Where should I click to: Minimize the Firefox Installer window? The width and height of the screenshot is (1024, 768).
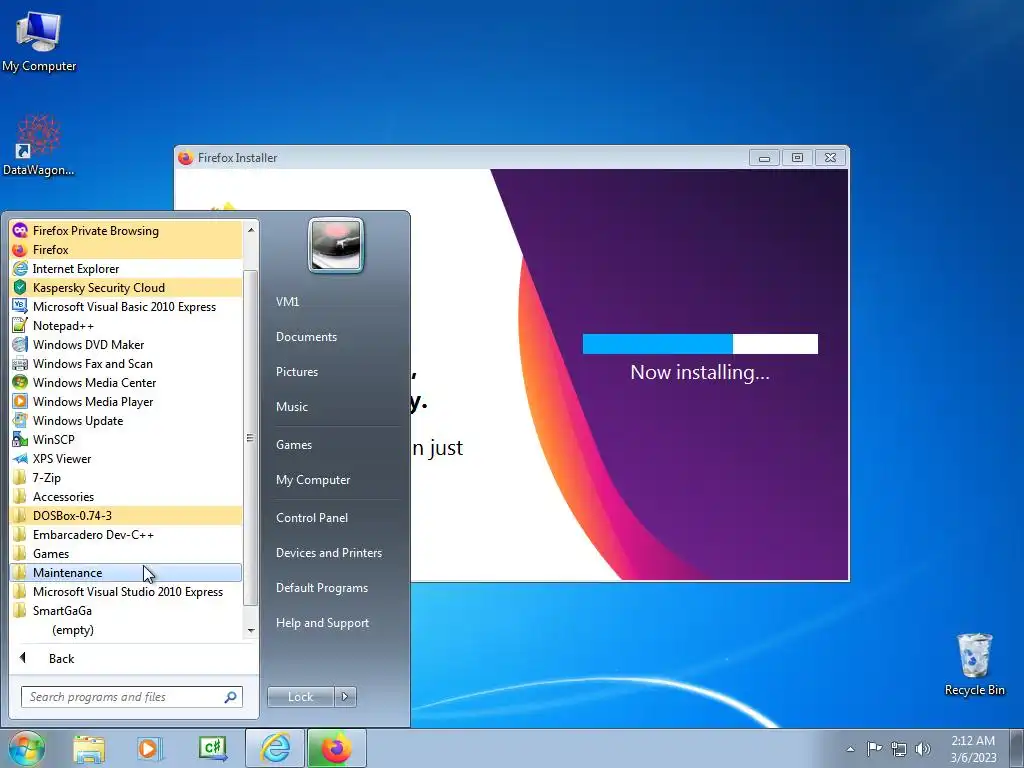tap(764, 157)
